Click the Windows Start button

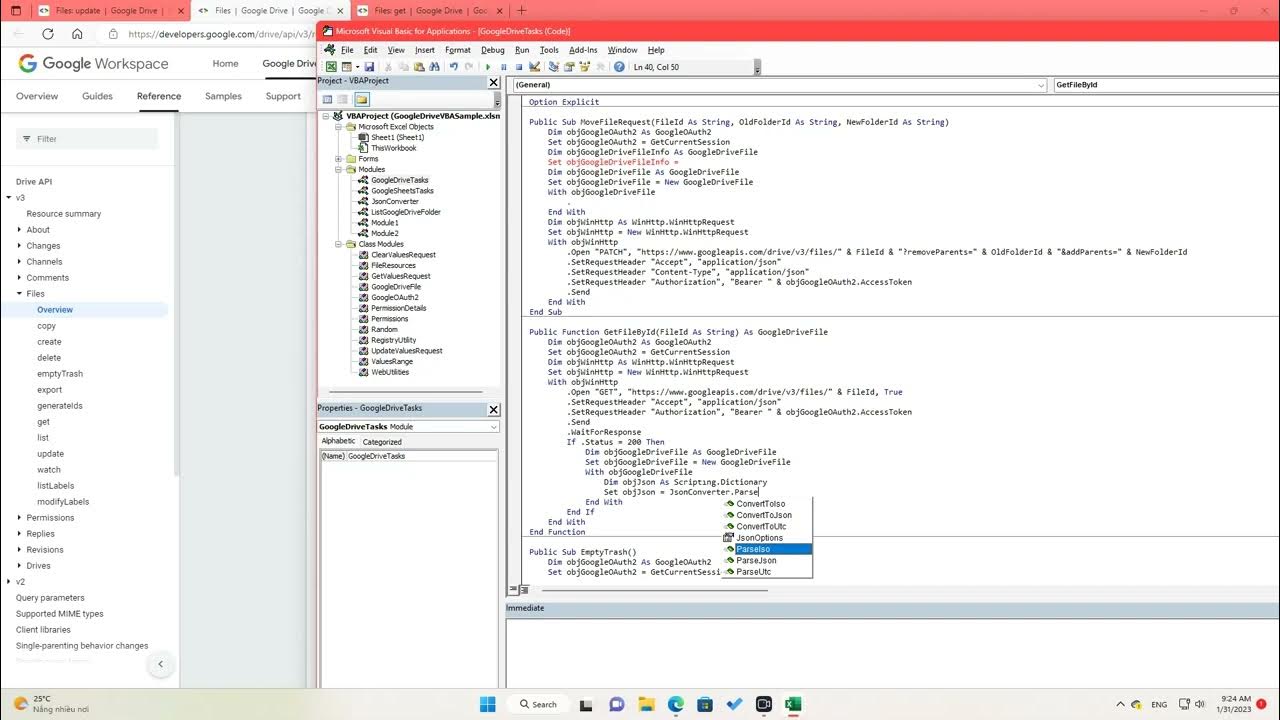click(487, 704)
